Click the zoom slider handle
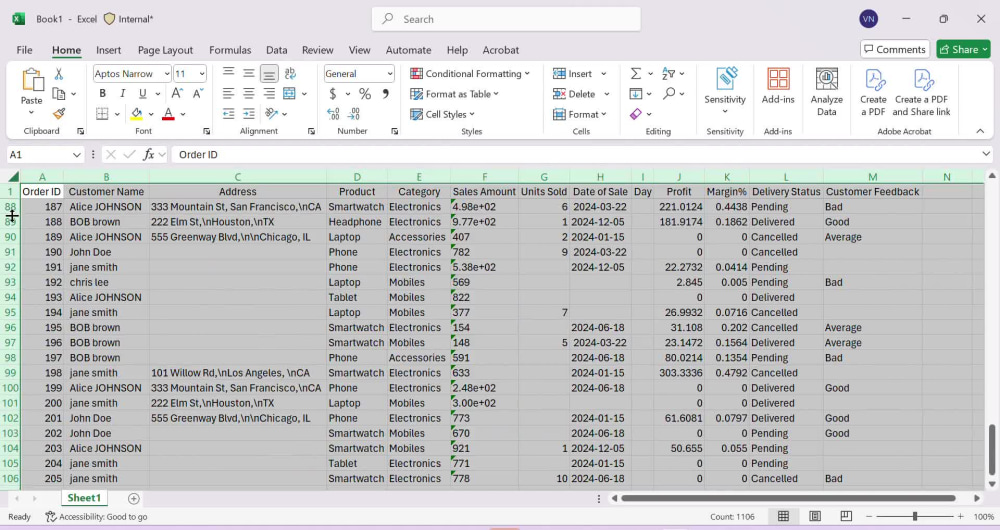This screenshot has width=1000, height=530. tap(915, 516)
